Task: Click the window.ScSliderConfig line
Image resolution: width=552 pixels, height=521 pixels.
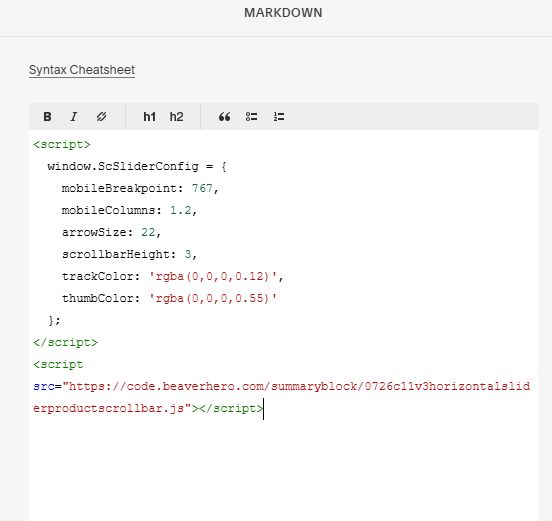Action: (137, 167)
